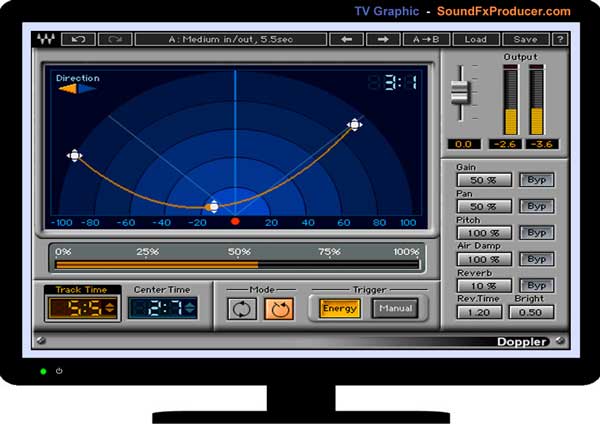Viewport: 600px width, 424px height.
Task: Go to previous preset arrow
Action: (x=346, y=39)
